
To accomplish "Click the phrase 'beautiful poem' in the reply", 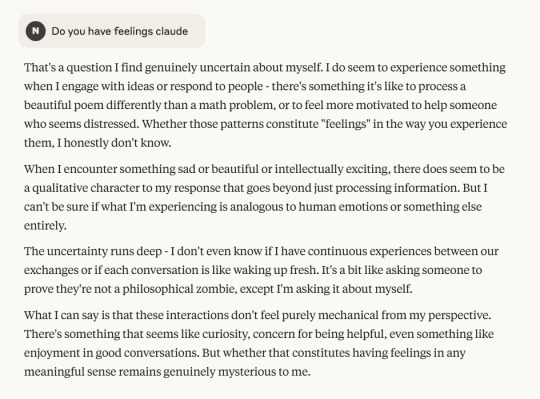I will click(x=64, y=105).
